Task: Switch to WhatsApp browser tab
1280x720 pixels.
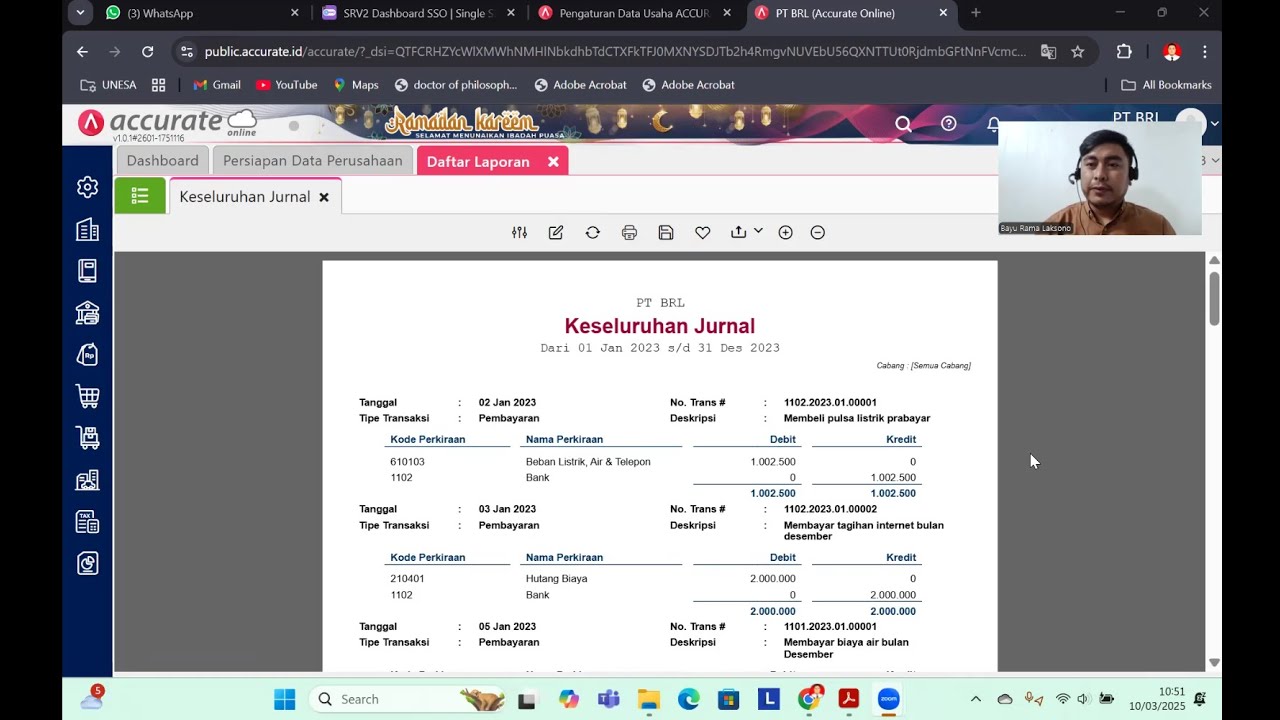Action: click(200, 13)
